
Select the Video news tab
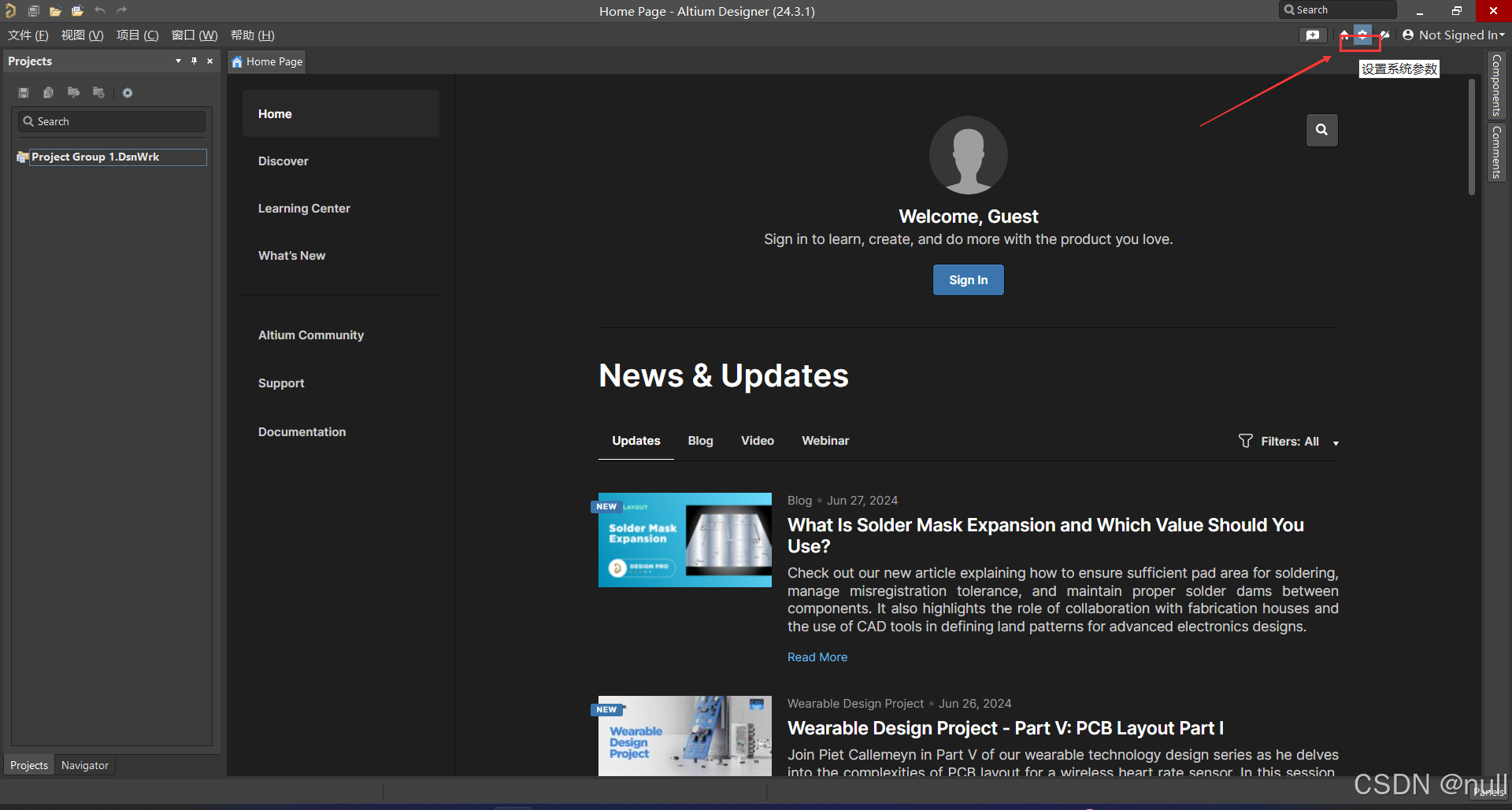(x=758, y=441)
